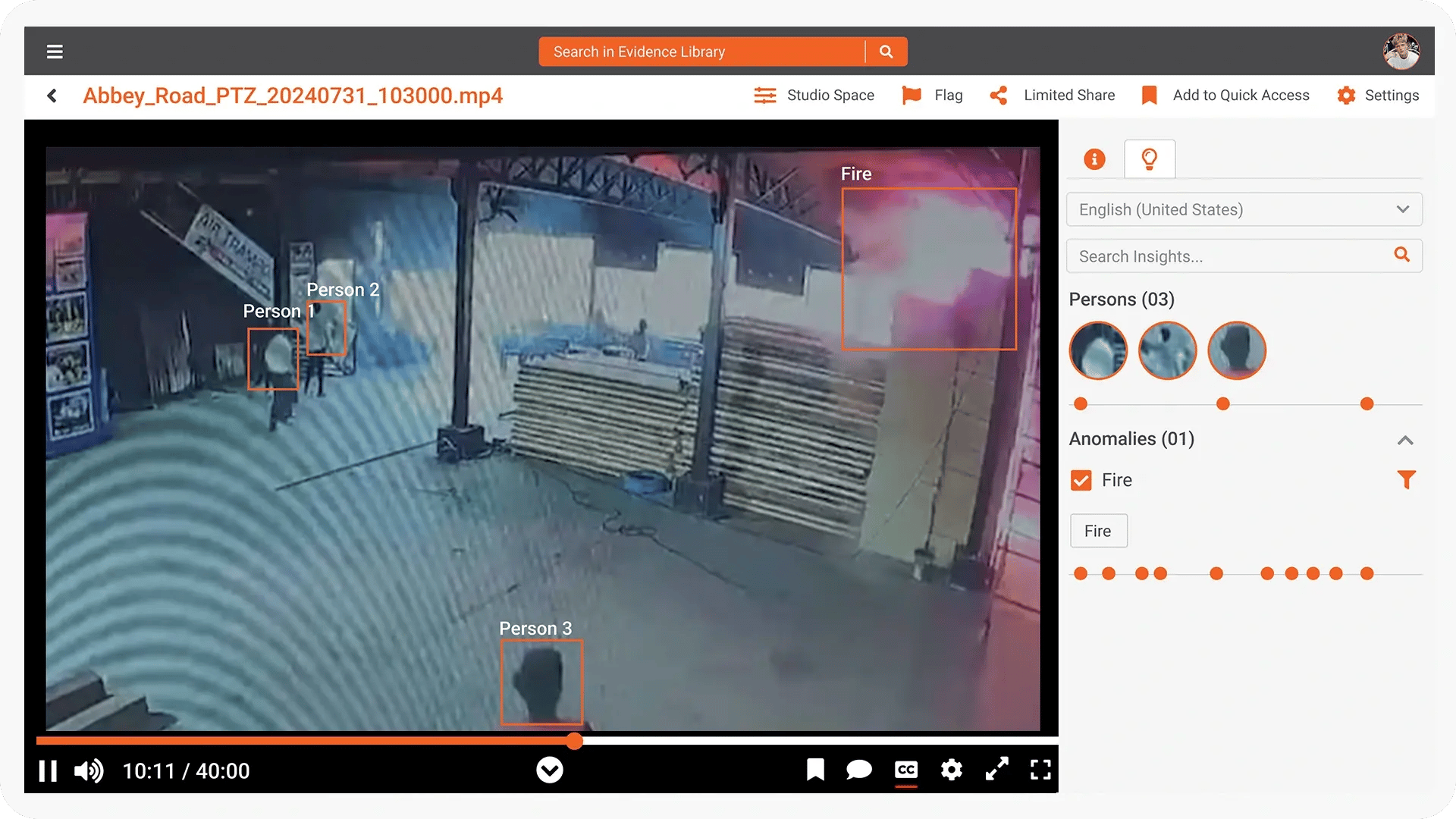Mute the video volume
1456x819 pixels.
[89, 771]
